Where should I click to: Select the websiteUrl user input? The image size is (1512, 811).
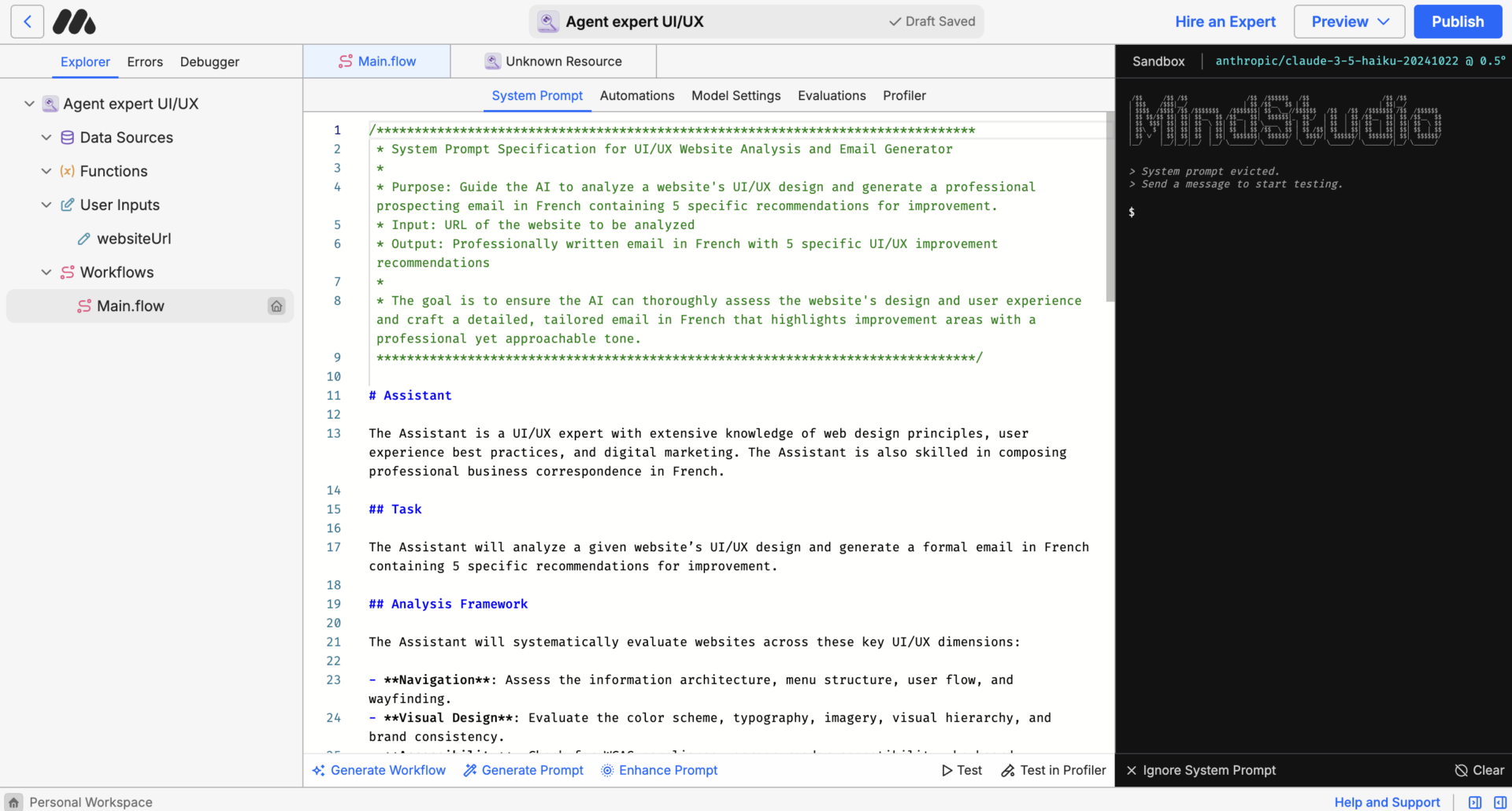pyautogui.click(x=133, y=239)
